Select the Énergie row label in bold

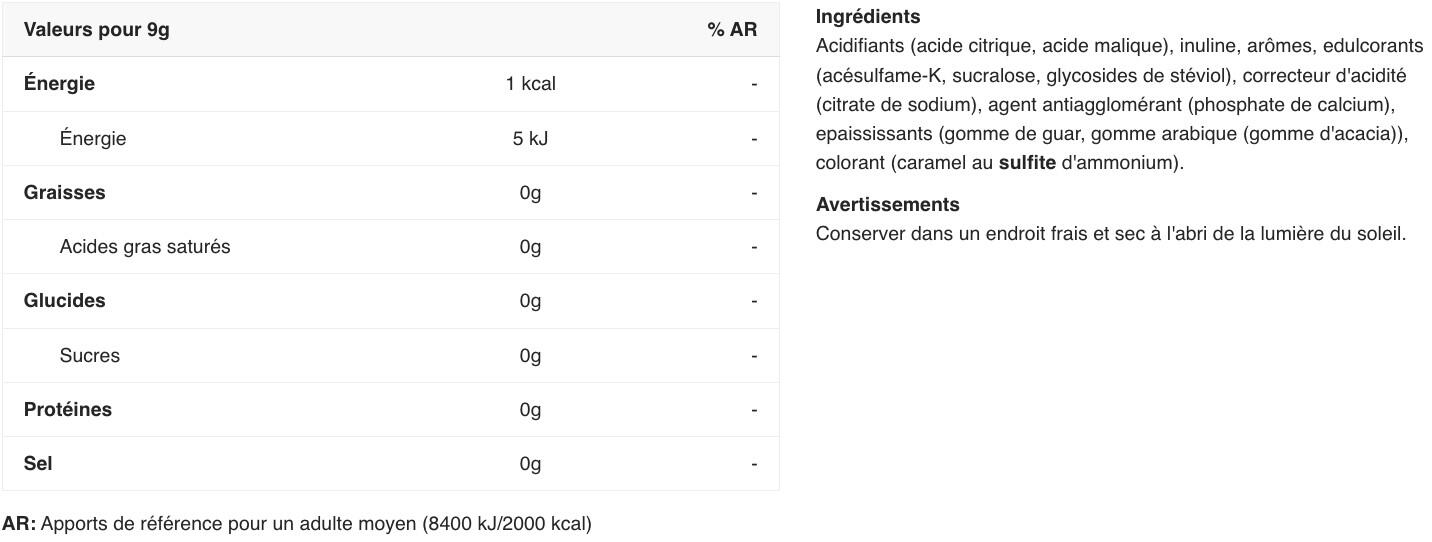pyautogui.click(x=59, y=84)
